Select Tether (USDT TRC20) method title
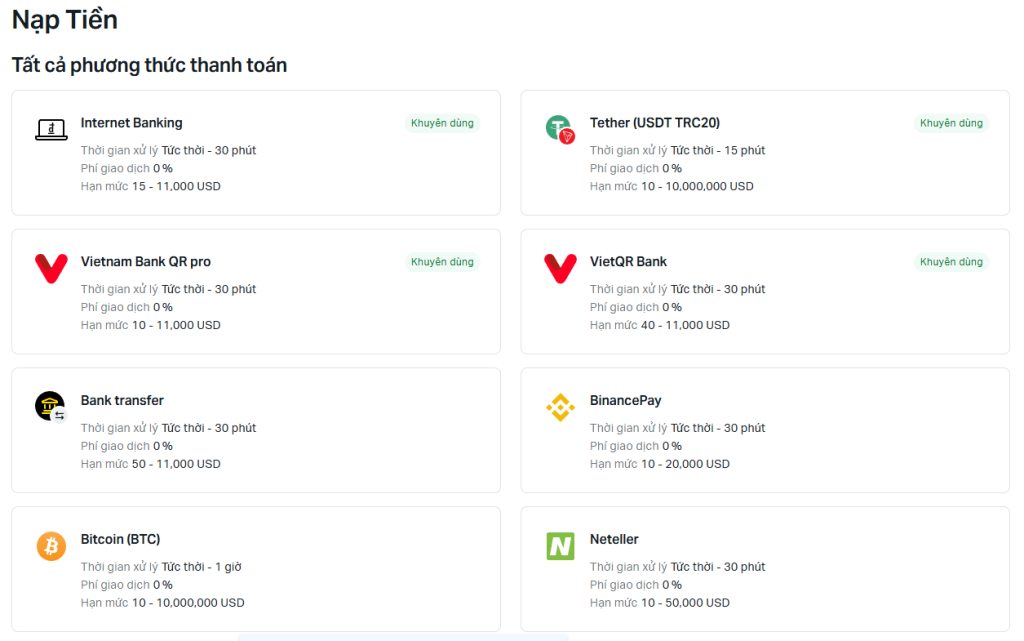Image resolution: width=1024 pixels, height=641 pixels. click(654, 123)
